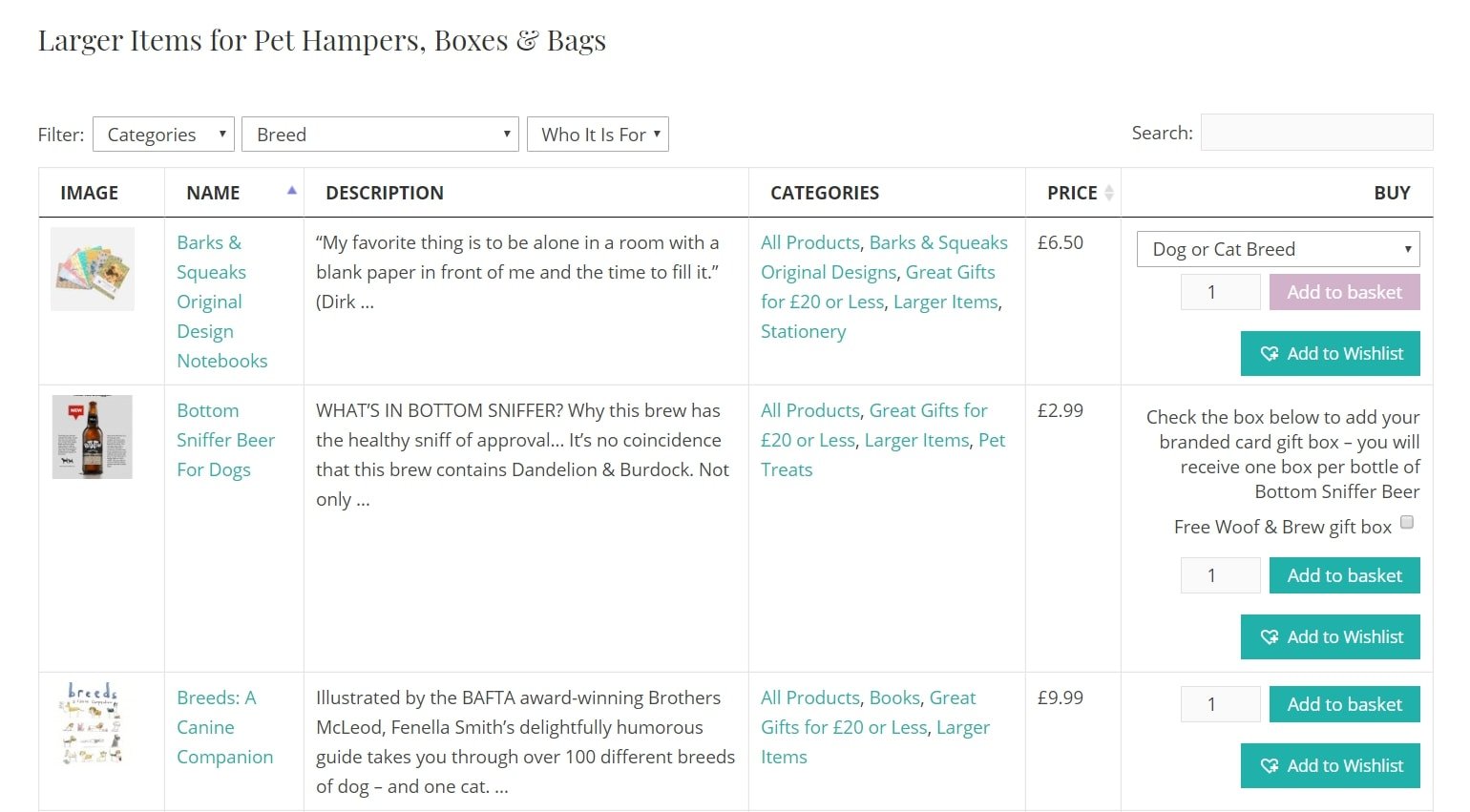This screenshot has width=1470, height=812.
Task: Open the Bottom Sniffer Beer For Dogs product page
Action: click(x=225, y=439)
